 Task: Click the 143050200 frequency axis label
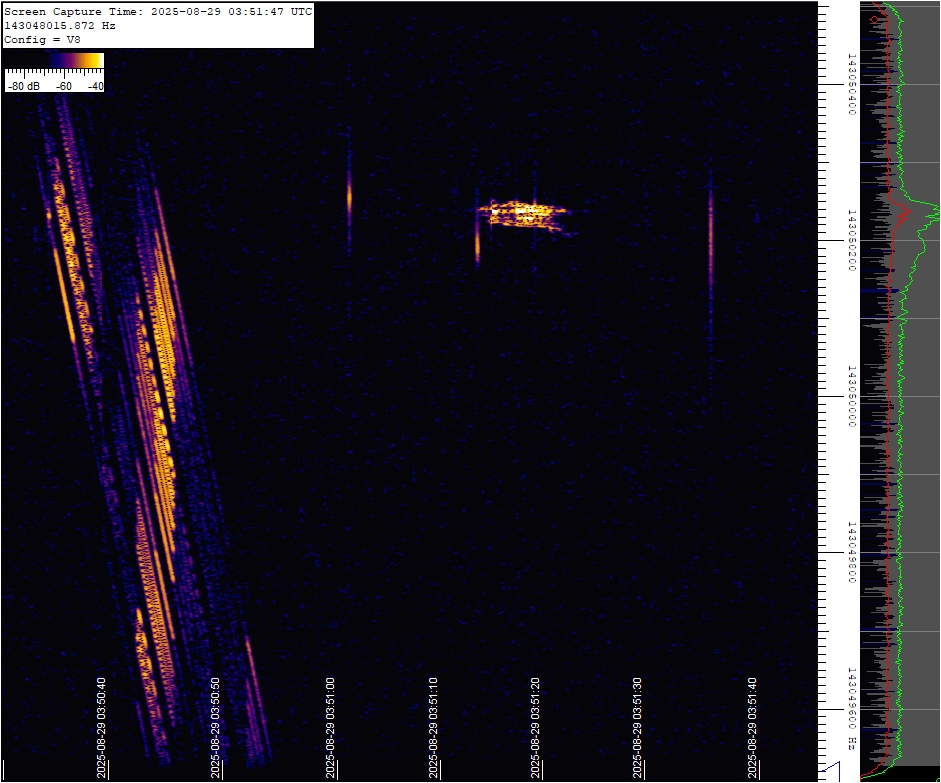click(x=851, y=240)
